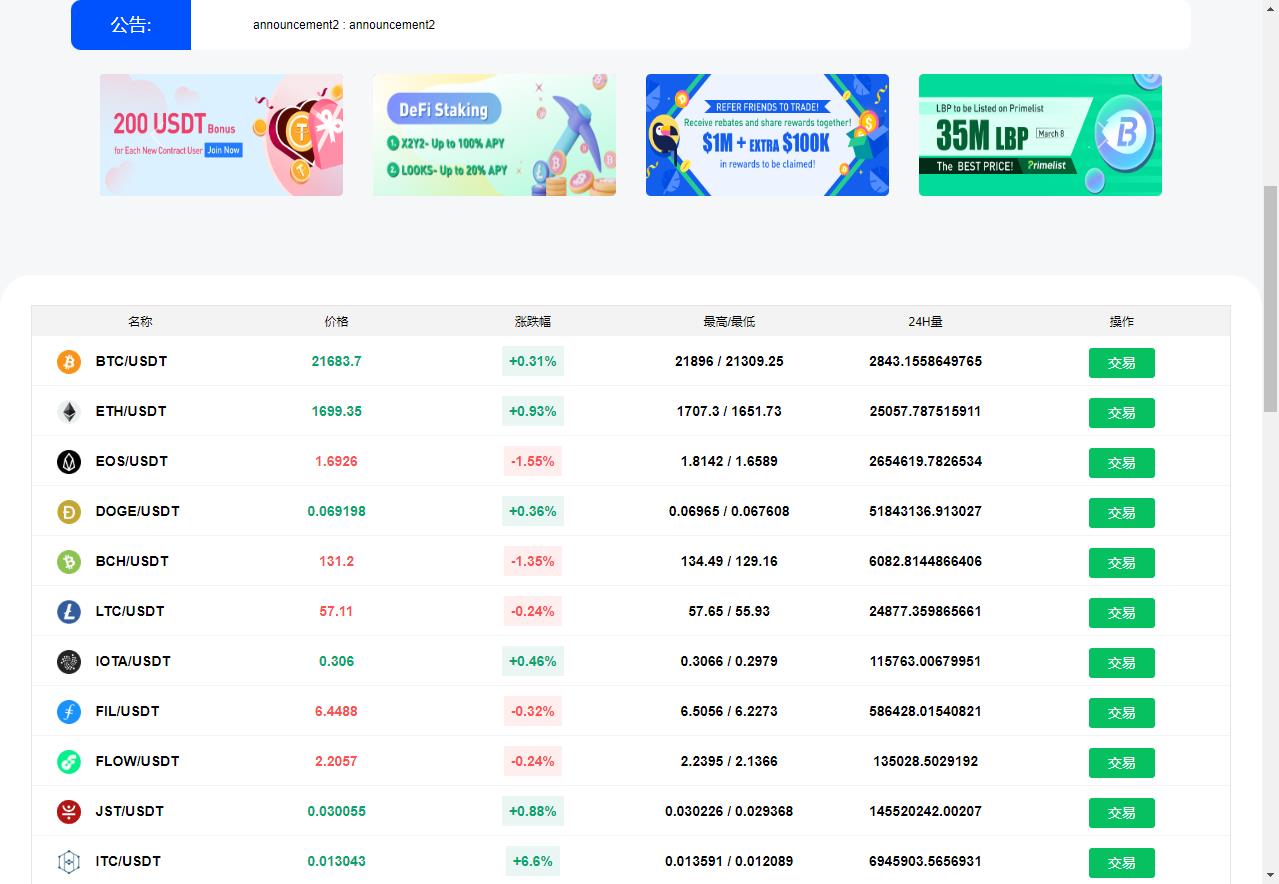Click the announcement2 notice text
The width and height of the screenshot is (1279, 884).
coord(344,25)
